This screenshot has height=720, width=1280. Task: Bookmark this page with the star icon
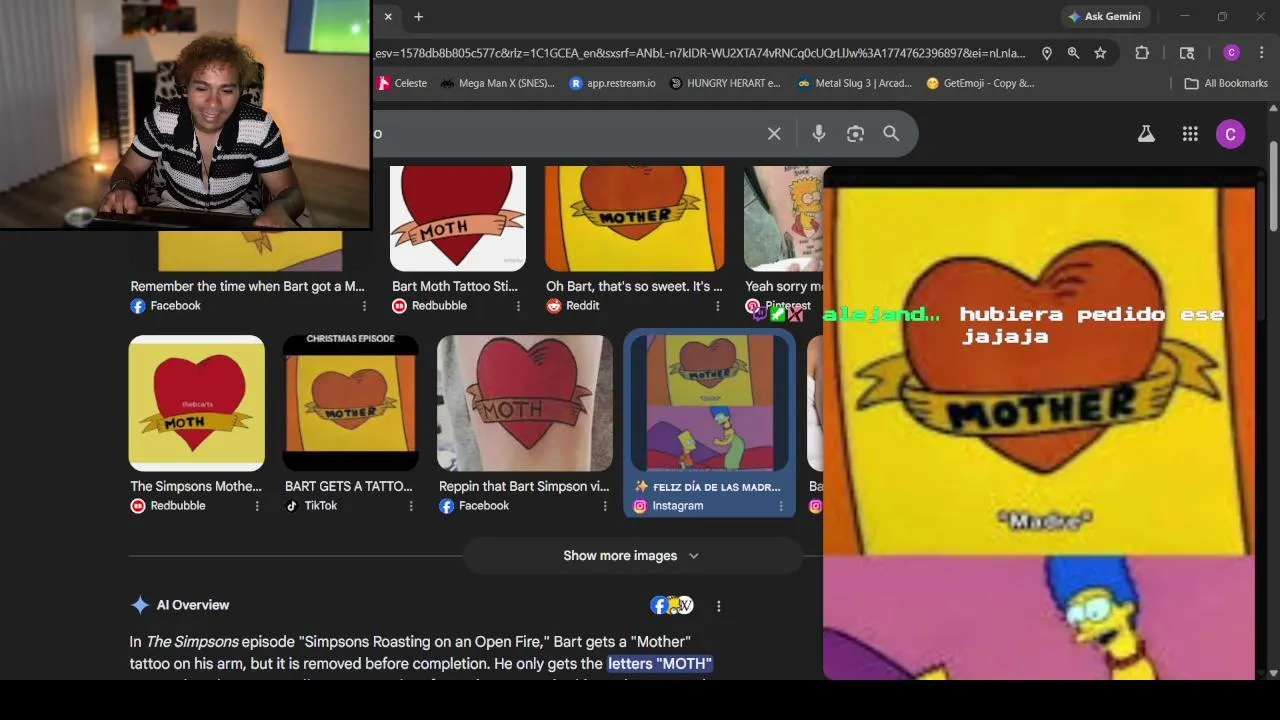tap(1100, 53)
